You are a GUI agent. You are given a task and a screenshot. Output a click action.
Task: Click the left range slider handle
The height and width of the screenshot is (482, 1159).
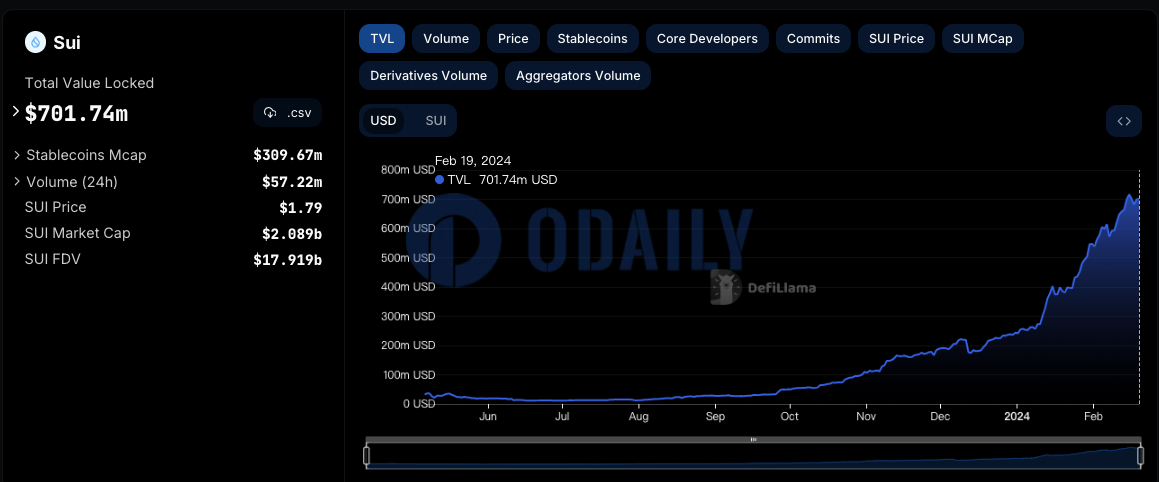click(x=367, y=456)
